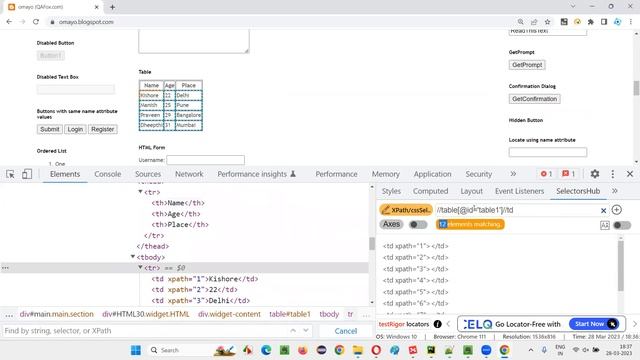Switch to the Sources tab
This screenshot has width=640, height=360.
point(148,174)
